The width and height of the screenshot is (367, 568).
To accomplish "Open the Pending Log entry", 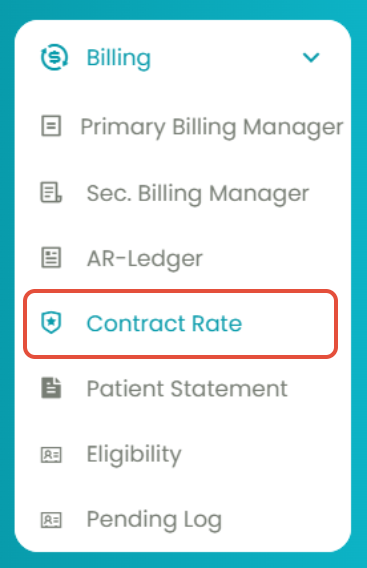I will 154,520.
